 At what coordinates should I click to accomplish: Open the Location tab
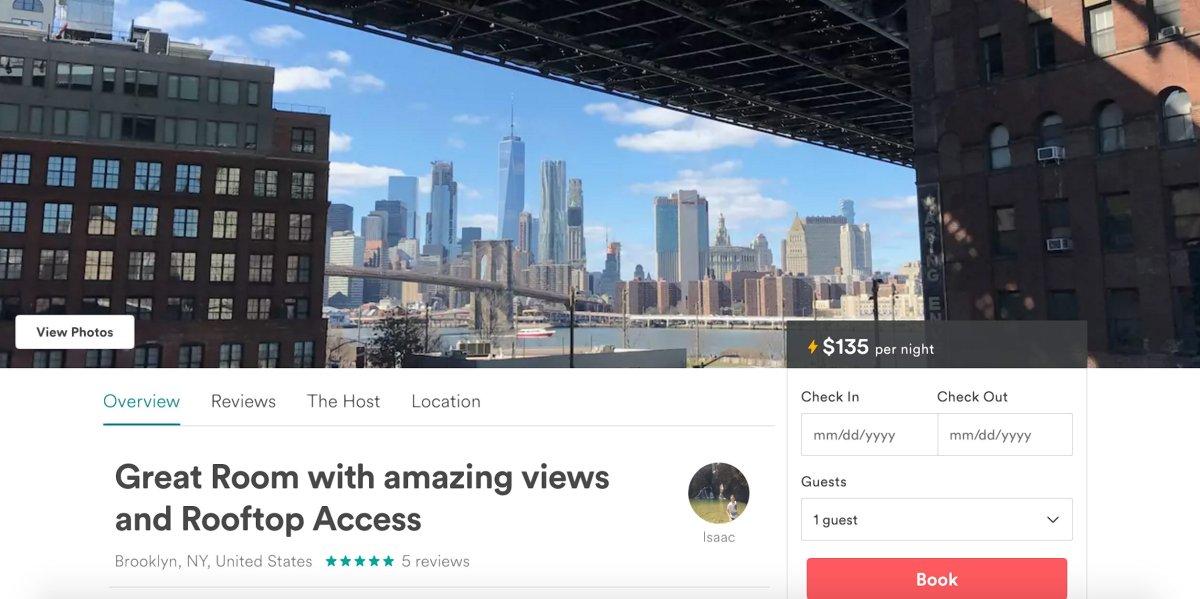pos(446,401)
